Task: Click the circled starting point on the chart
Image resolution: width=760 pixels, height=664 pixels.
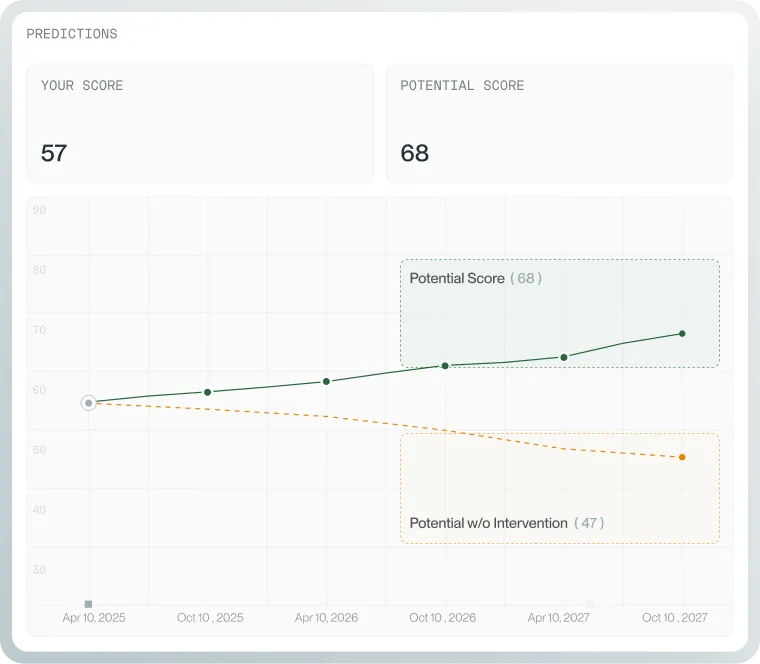Action: coord(88,403)
